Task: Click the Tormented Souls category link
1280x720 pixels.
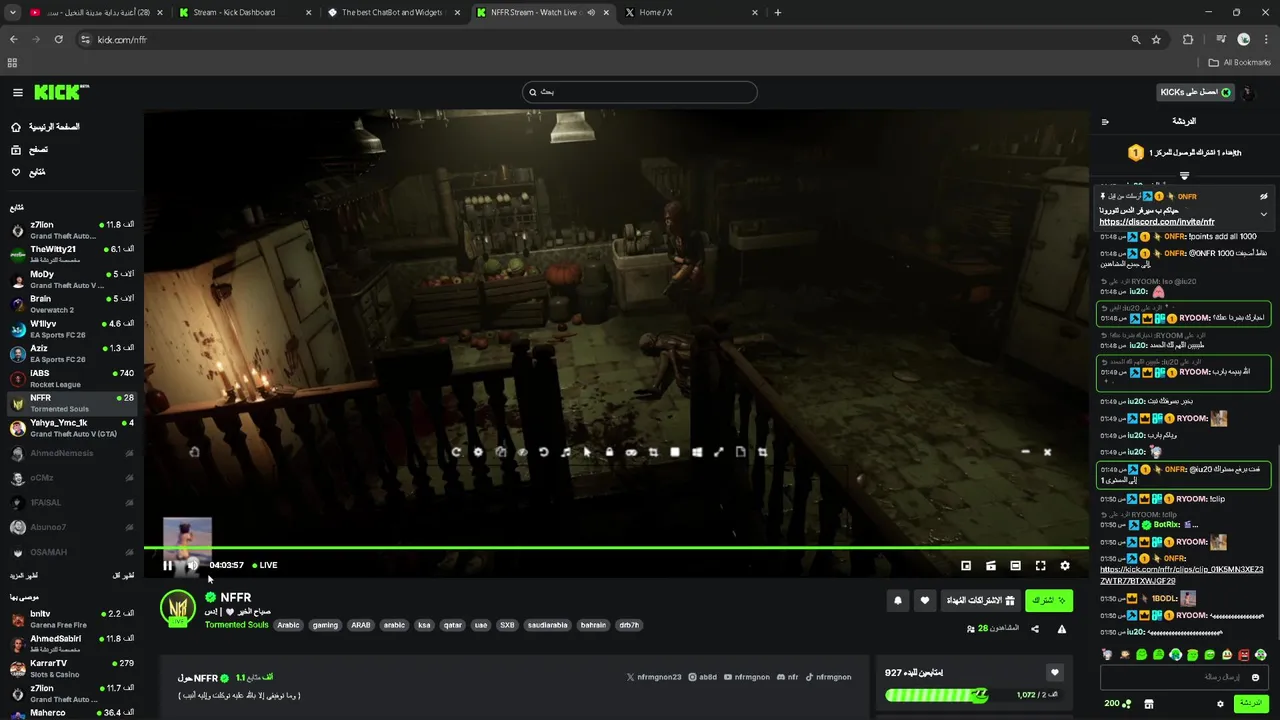Action: coord(237,625)
